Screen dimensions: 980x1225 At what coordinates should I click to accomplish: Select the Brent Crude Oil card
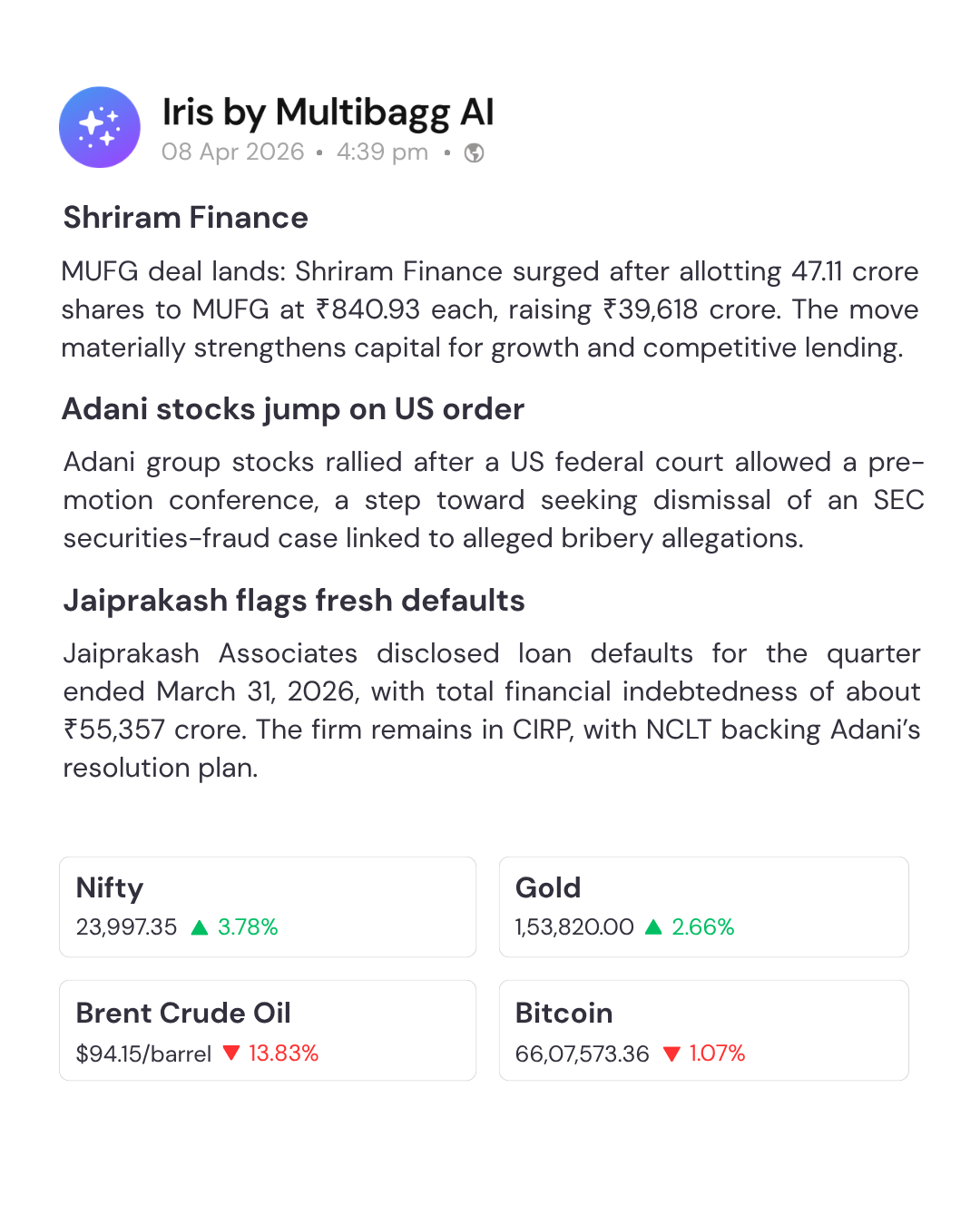268,1030
